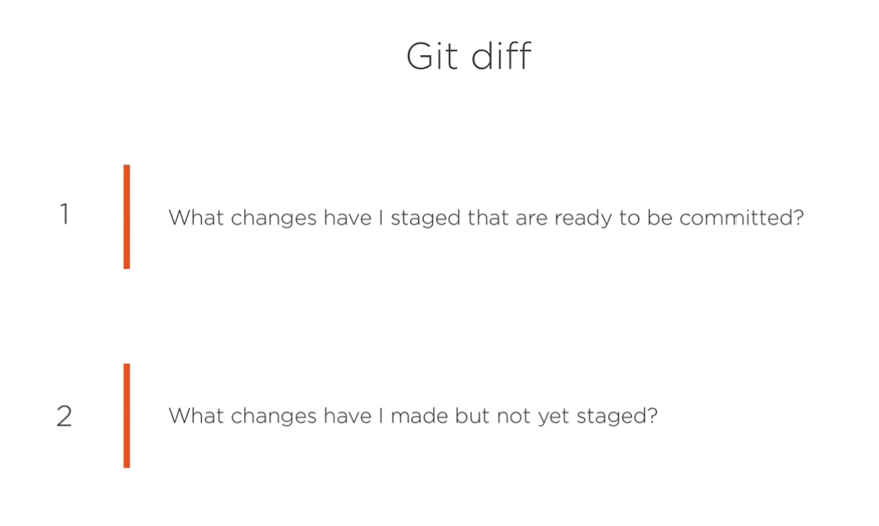Image resolution: width=879 pixels, height=526 pixels.
Task: Click the "Git diff" slide title
Action: click(468, 56)
